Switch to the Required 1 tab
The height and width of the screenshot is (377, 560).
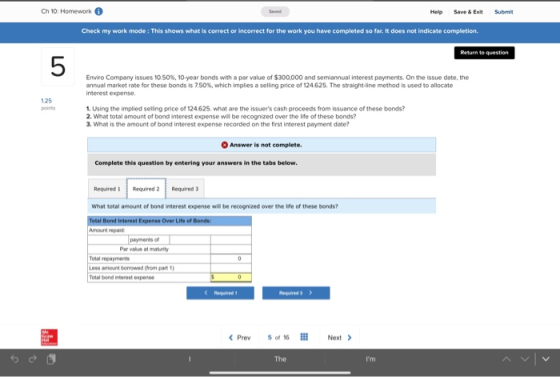107,188
